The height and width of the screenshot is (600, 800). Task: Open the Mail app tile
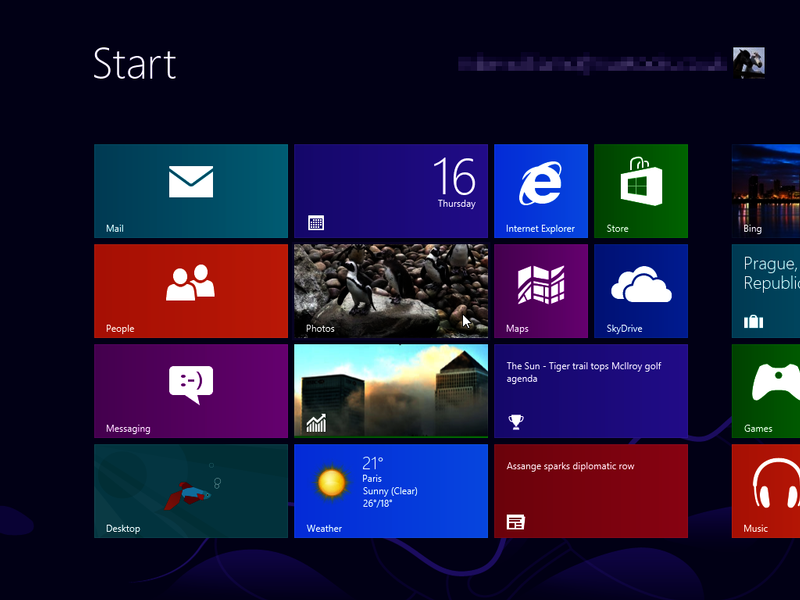click(x=190, y=190)
